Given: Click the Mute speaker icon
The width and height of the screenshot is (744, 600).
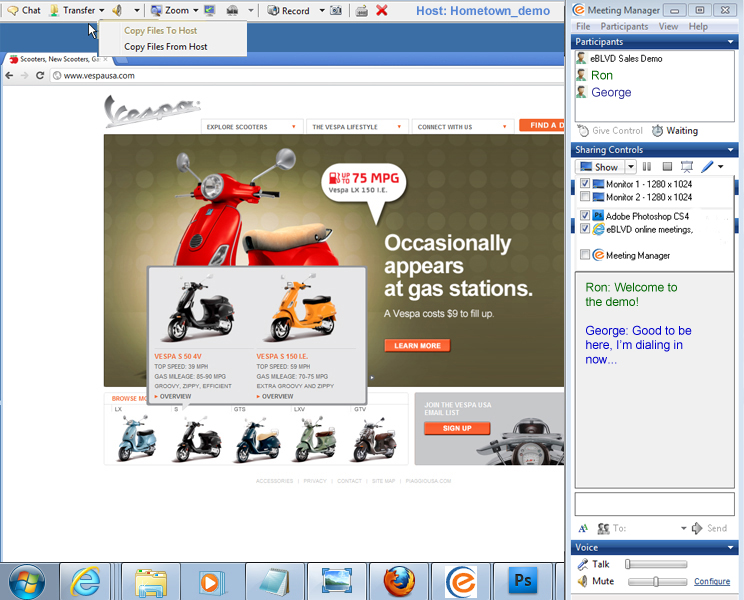Looking at the screenshot, I should pyautogui.click(x=582, y=582).
